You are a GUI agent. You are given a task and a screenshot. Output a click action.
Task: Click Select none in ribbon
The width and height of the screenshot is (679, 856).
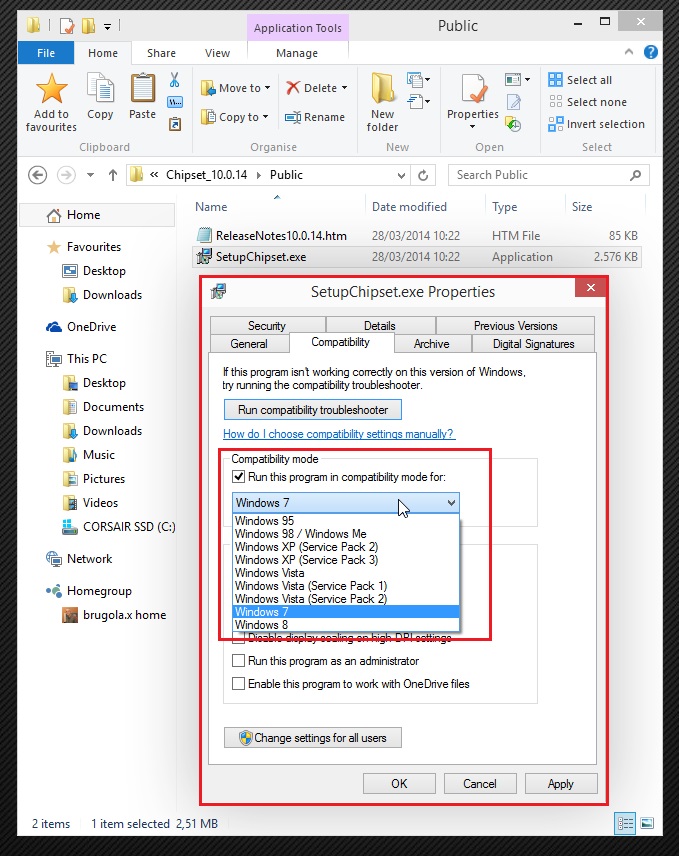[x=587, y=102]
